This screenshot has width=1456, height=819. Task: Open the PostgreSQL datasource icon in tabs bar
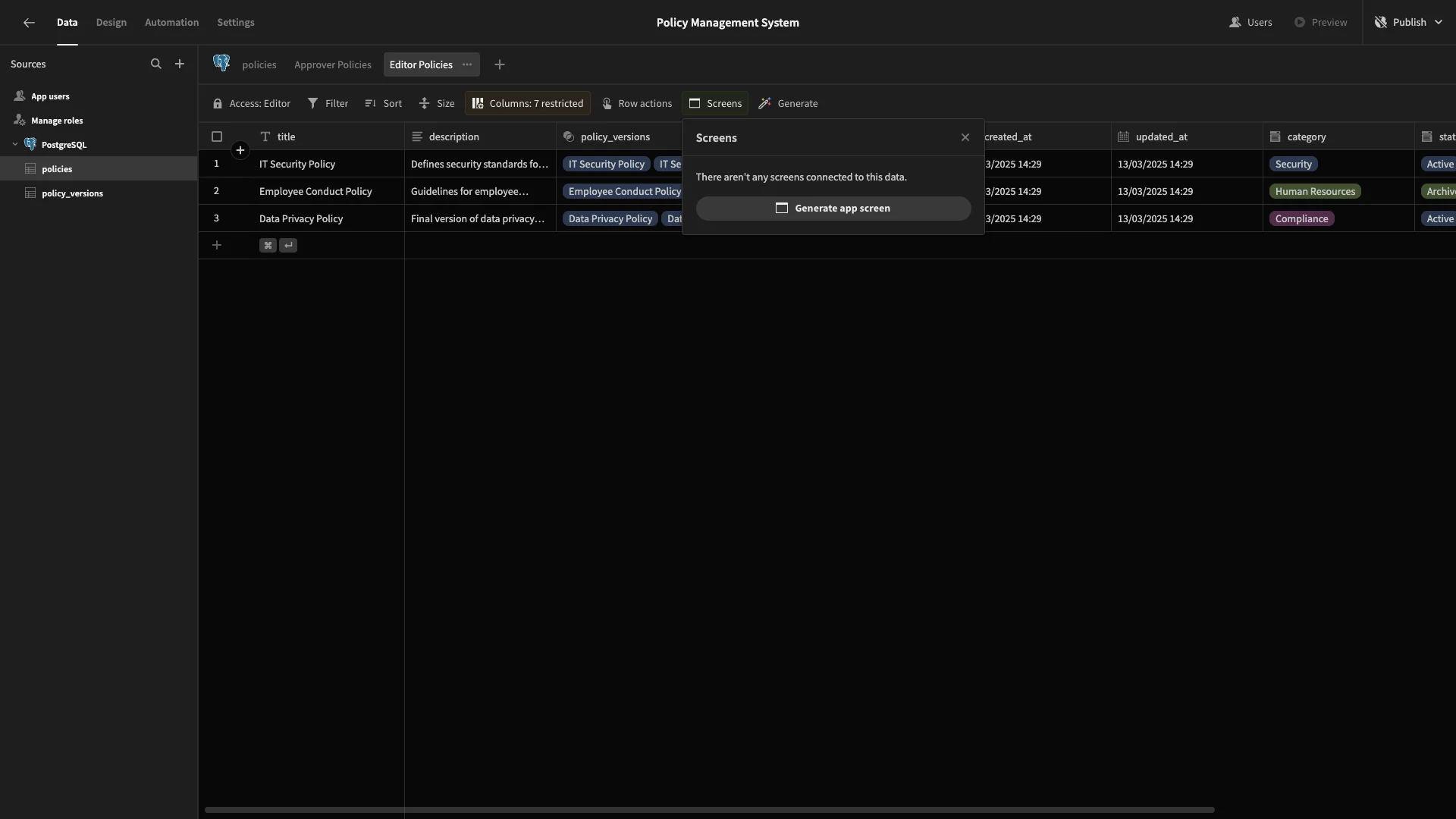click(x=221, y=64)
